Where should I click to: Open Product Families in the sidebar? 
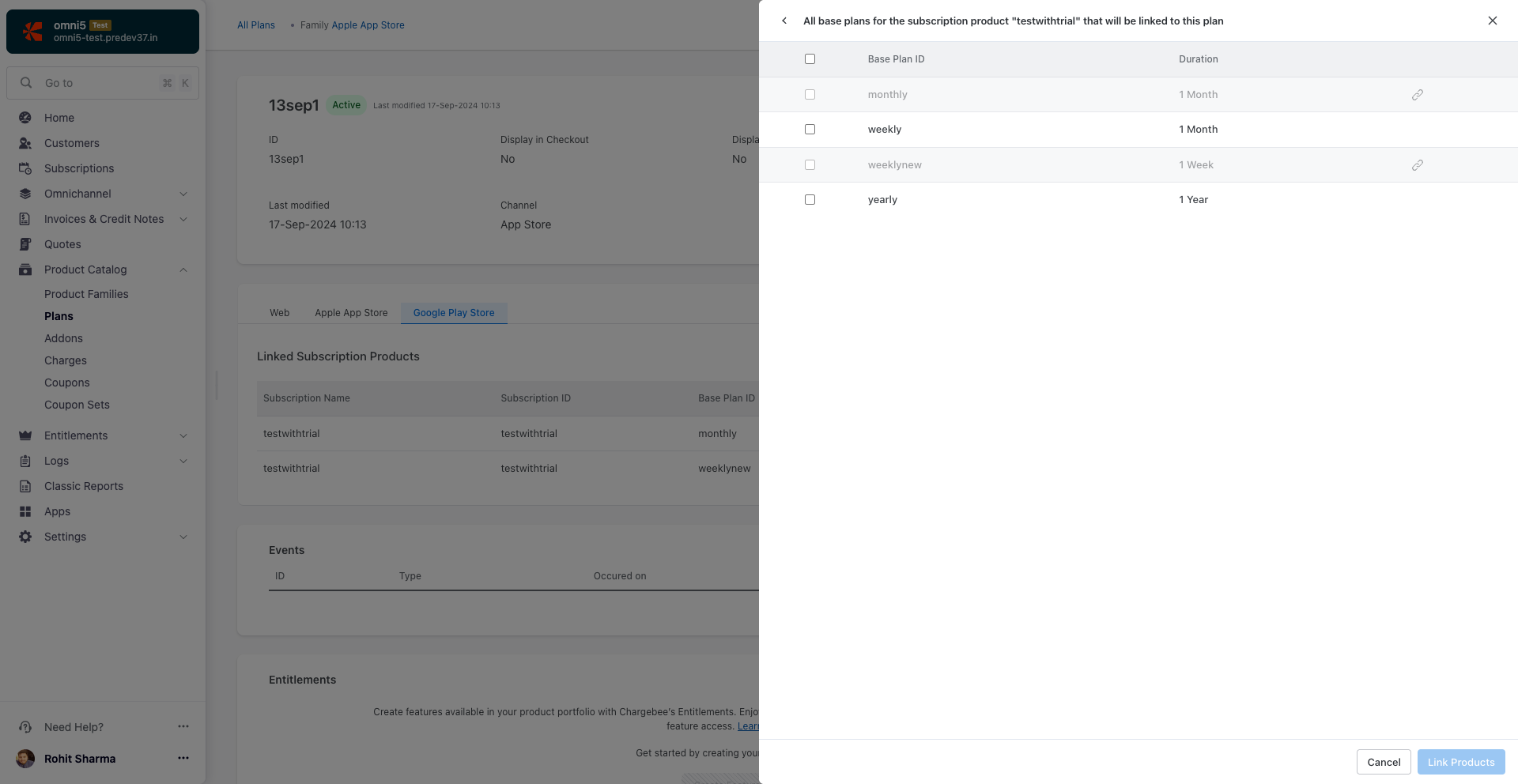click(x=86, y=294)
